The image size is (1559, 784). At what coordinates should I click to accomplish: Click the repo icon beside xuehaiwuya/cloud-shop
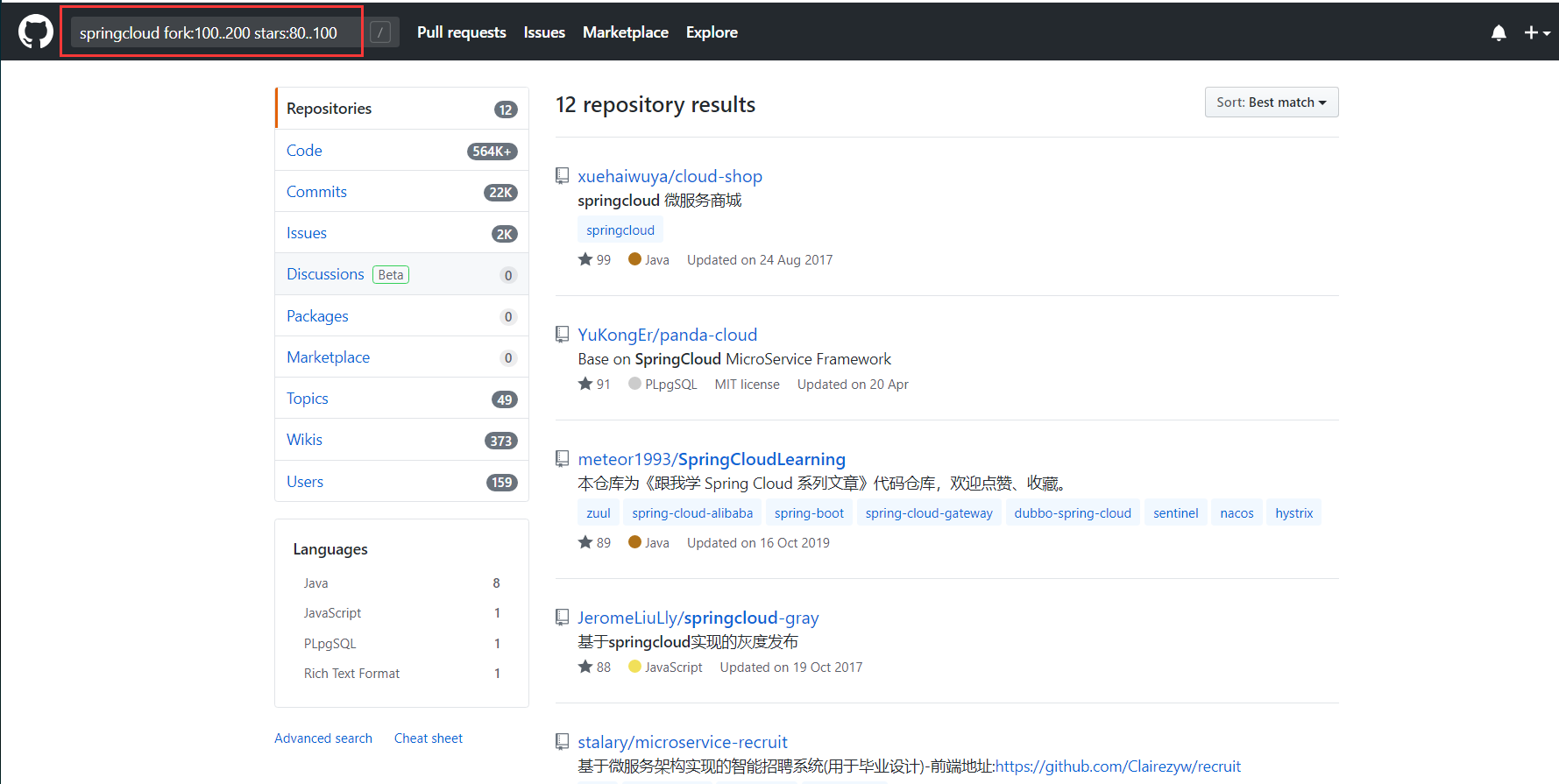tap(563, 176)
